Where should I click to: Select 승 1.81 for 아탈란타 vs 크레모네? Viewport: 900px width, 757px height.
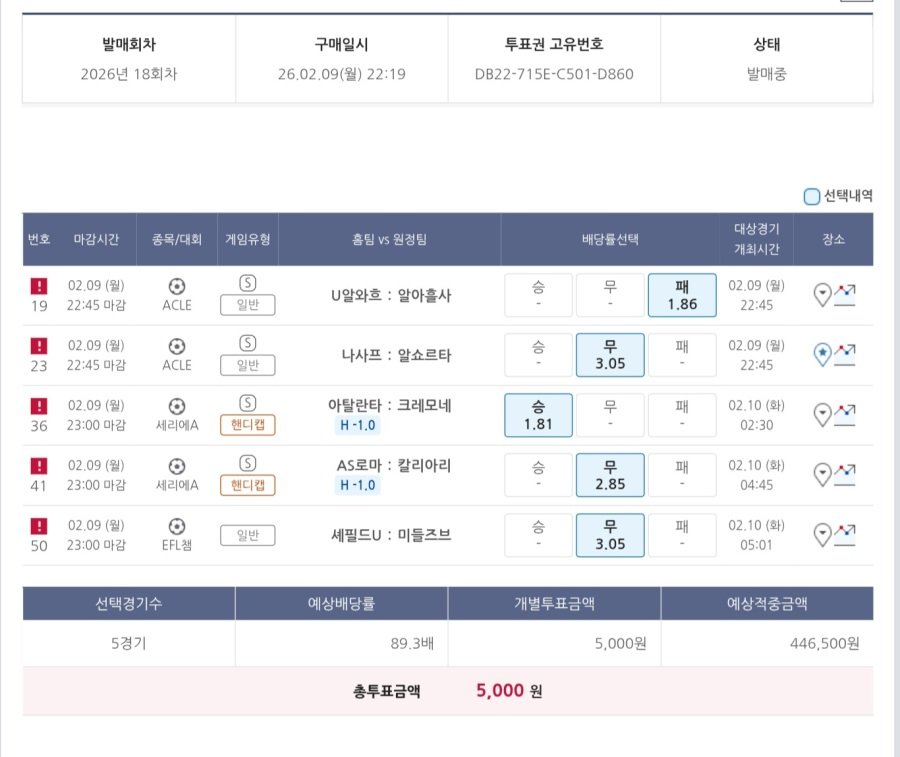click(538, 415)
